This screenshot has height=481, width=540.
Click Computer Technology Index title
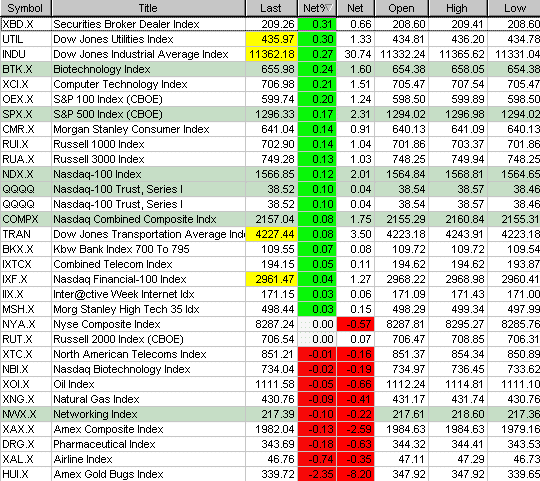(120, 84)
